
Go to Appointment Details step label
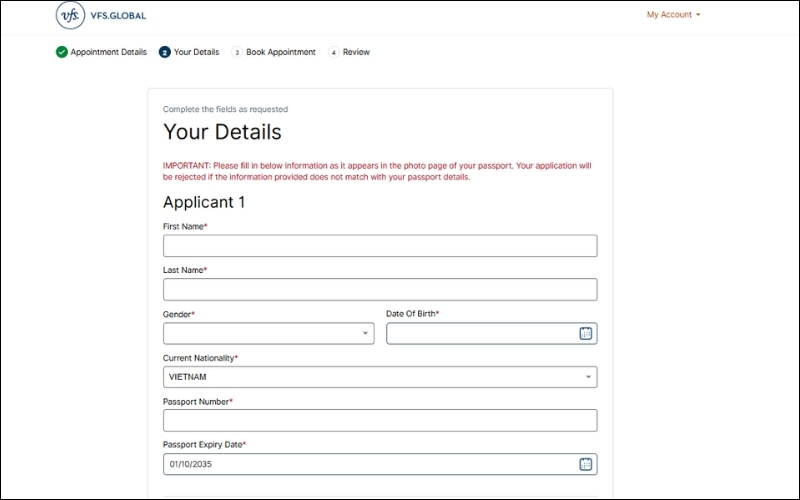click(108, 52)
